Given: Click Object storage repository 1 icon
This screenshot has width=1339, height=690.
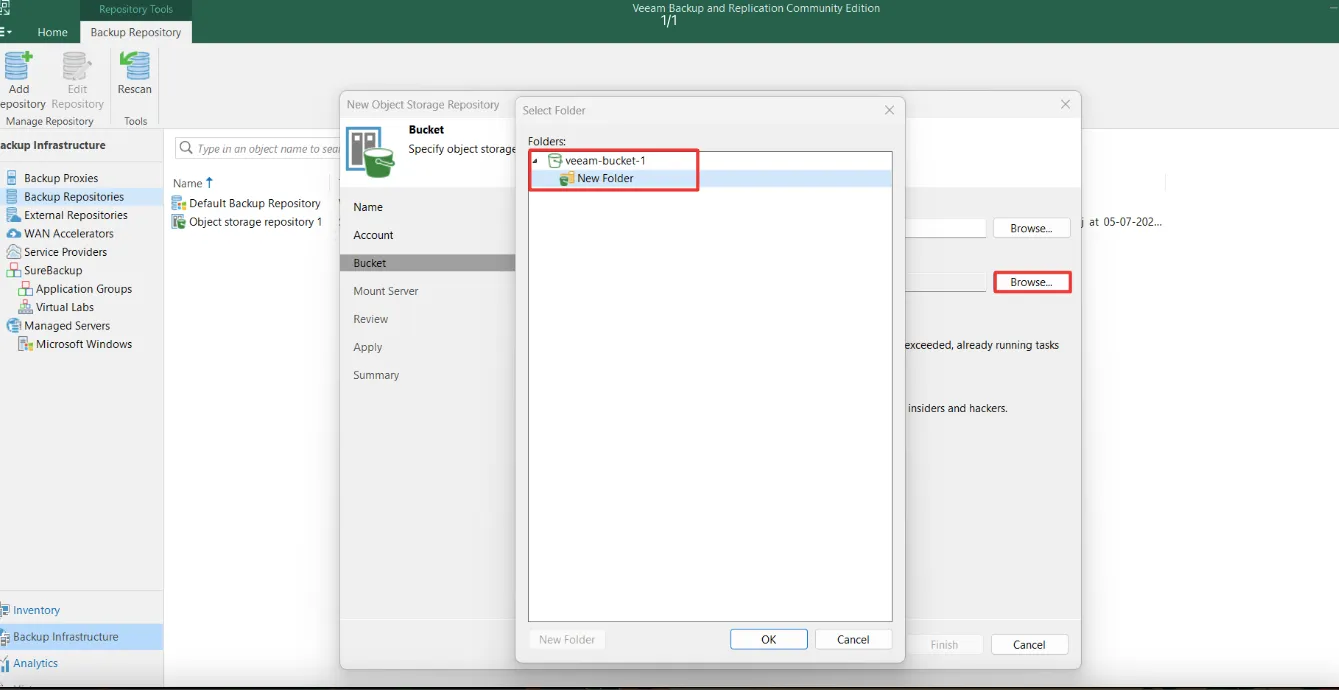Looking at the screenshot, I should [x=179, y=222].
